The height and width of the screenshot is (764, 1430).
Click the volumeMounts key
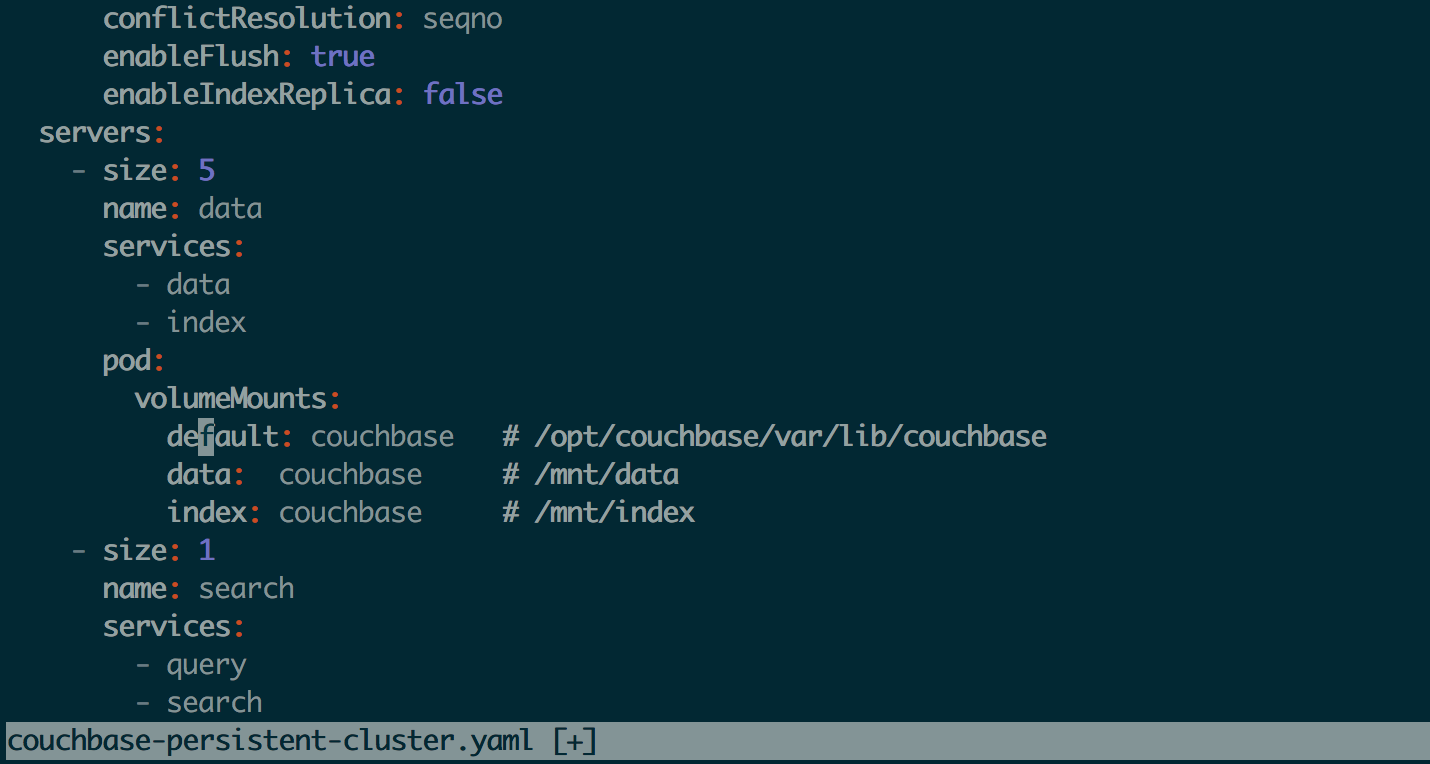(231, 398)
